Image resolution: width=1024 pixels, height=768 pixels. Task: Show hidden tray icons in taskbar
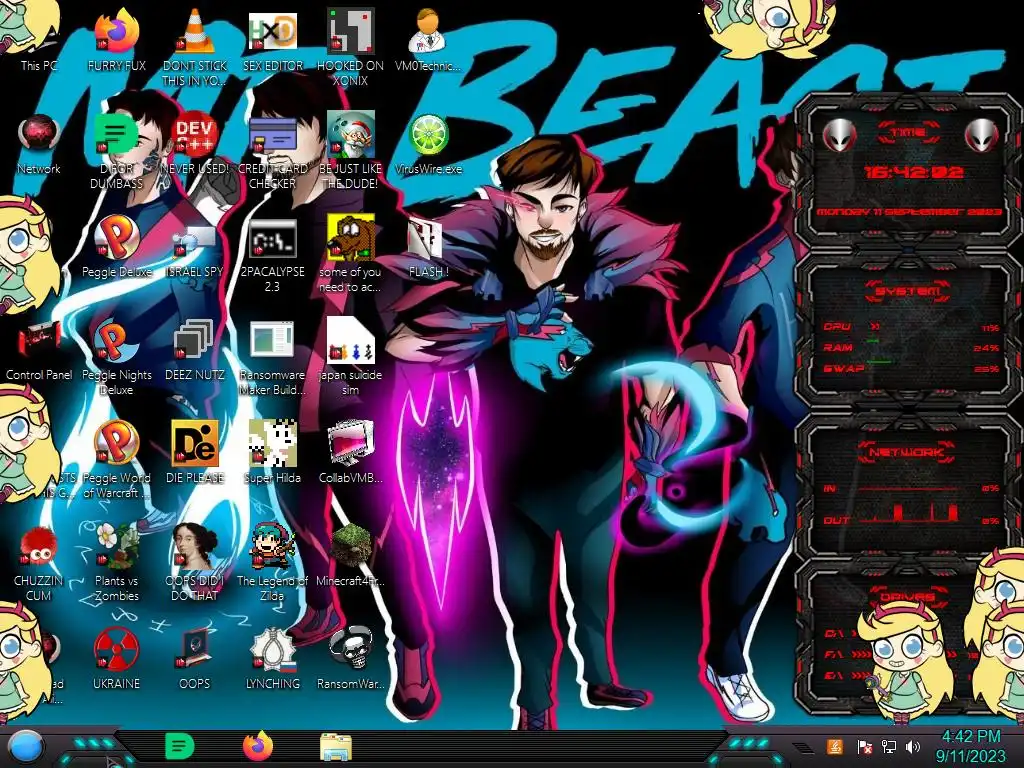pos(803,747)
